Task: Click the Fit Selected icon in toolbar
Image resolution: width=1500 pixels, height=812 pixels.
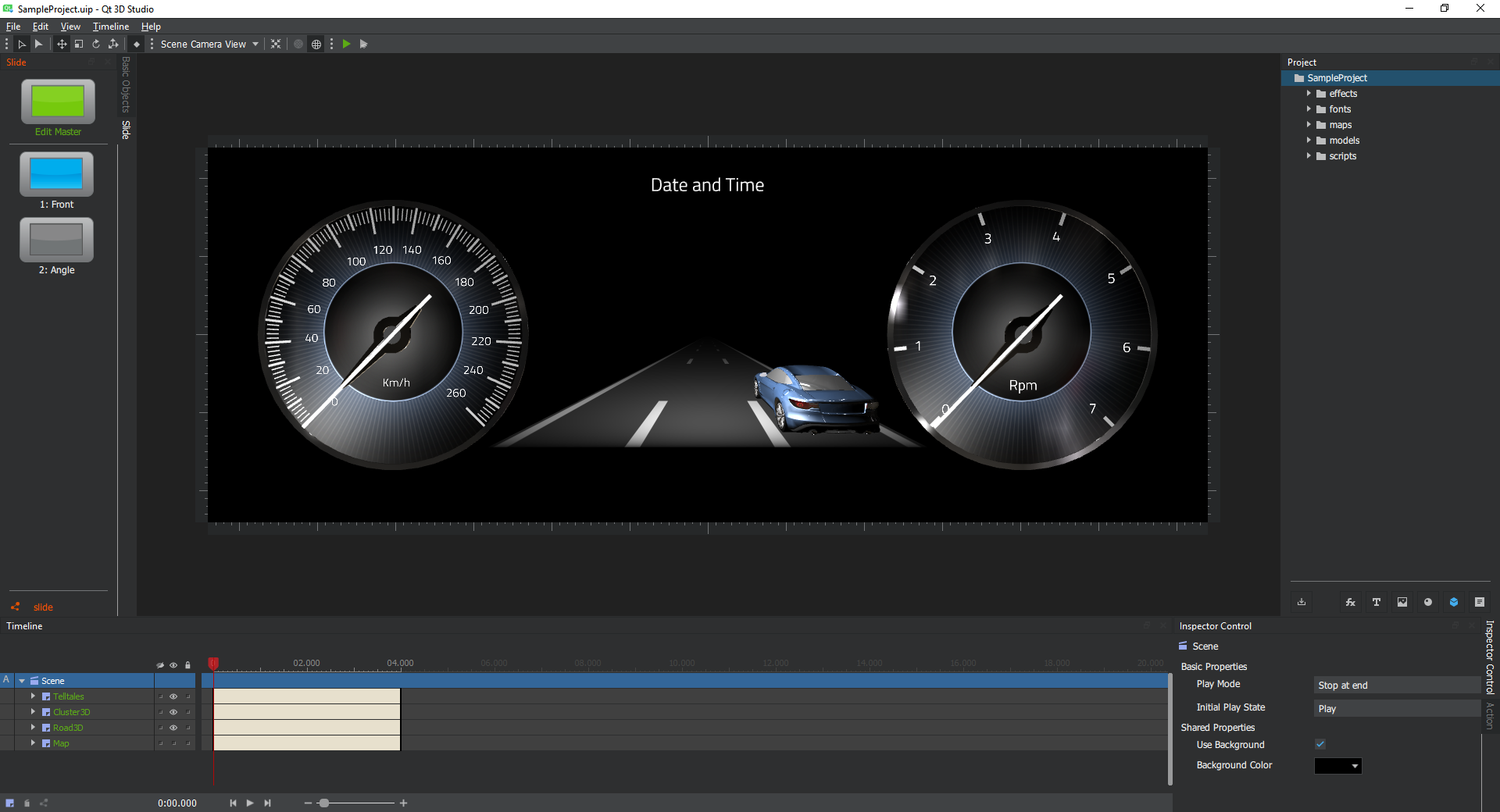Action: 276,45
